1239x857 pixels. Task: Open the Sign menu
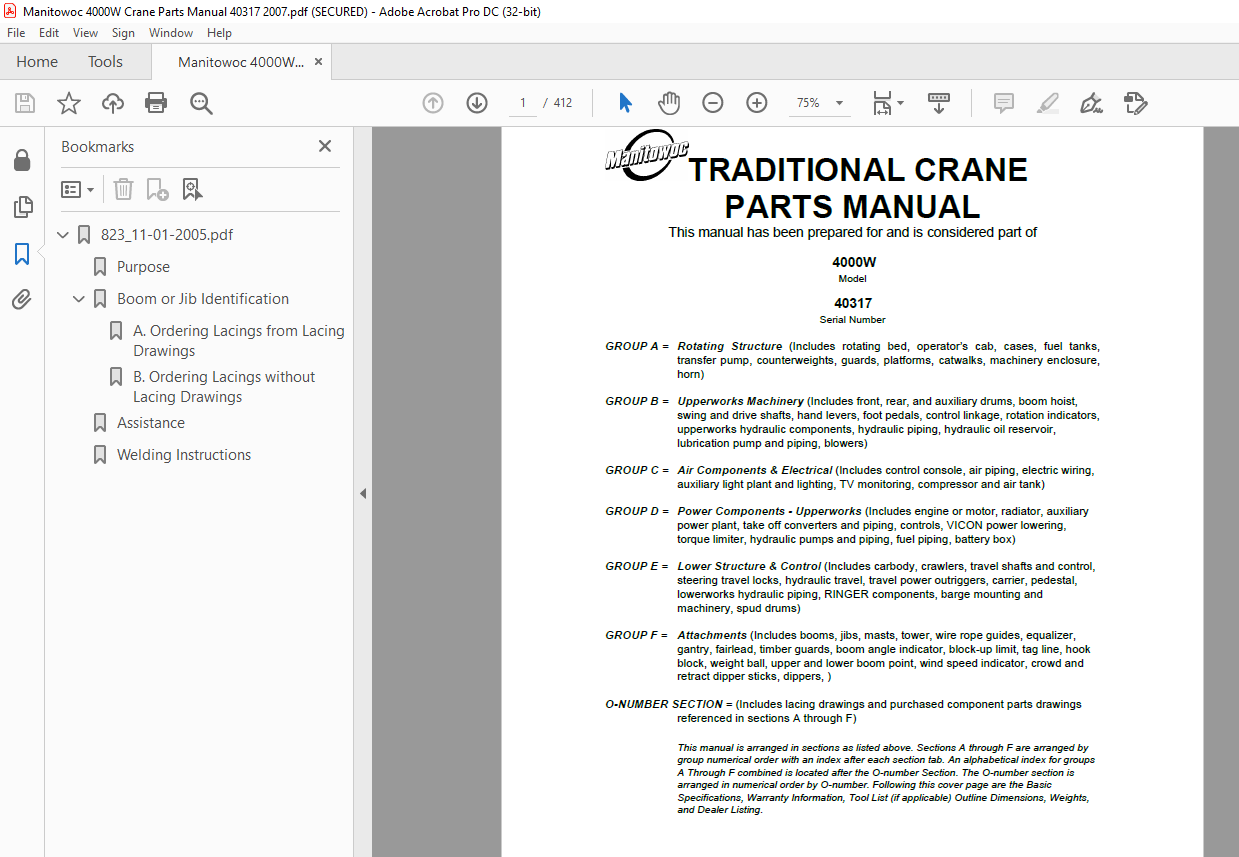(x=123, y=33)
